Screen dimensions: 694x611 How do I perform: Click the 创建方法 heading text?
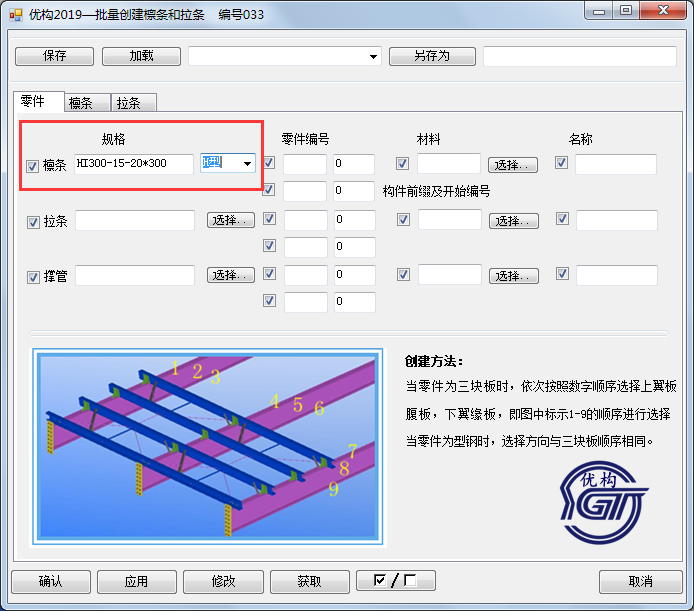(x=433, y=361)
